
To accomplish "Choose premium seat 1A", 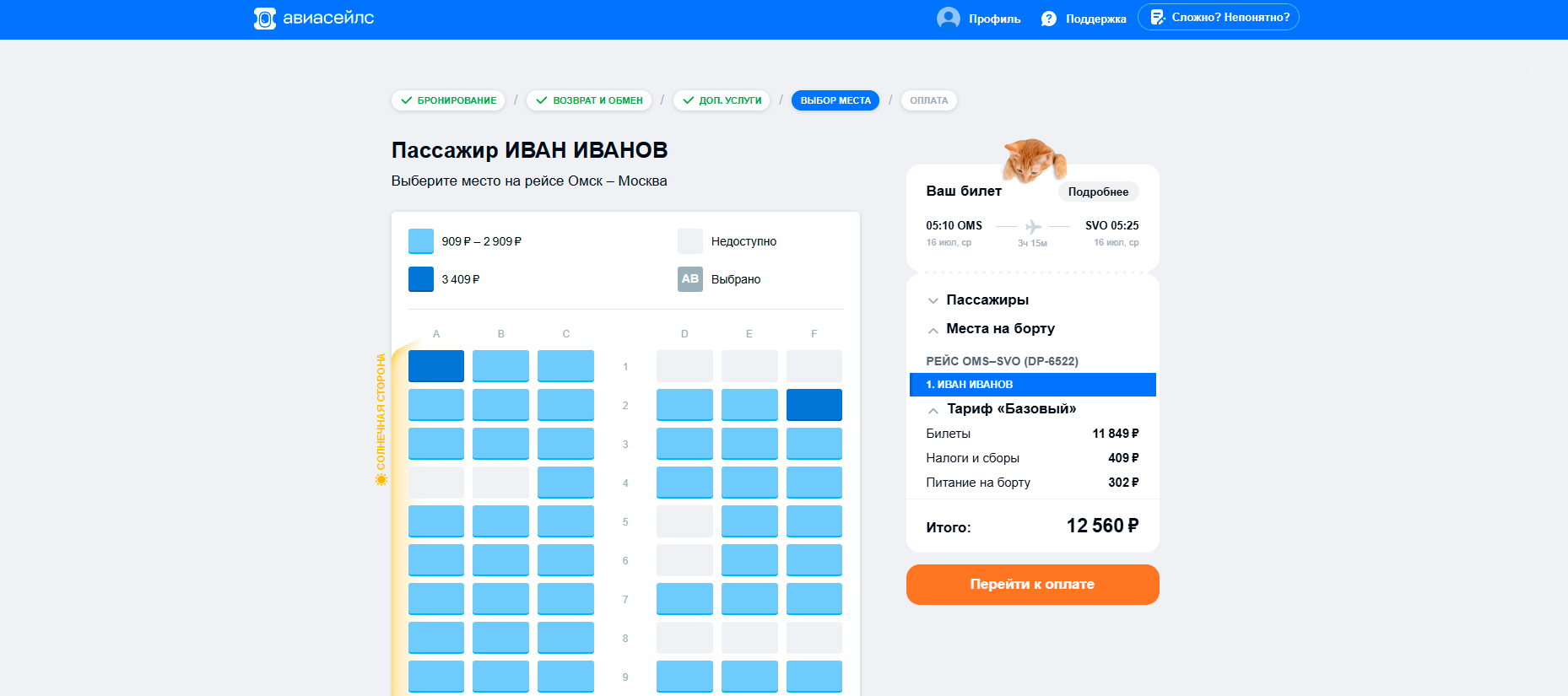I will pos(436,366).
